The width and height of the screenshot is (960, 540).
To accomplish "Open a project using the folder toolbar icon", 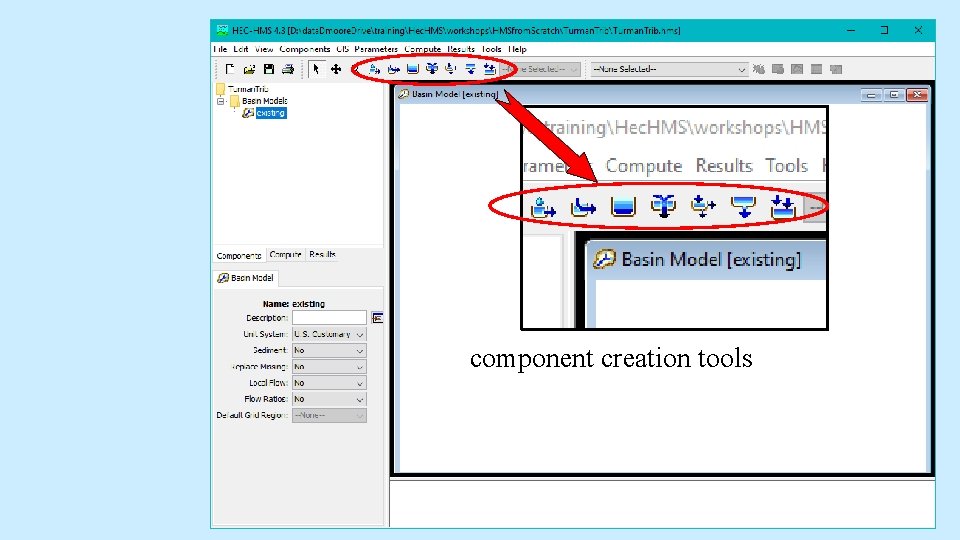I will click(249, 69).
